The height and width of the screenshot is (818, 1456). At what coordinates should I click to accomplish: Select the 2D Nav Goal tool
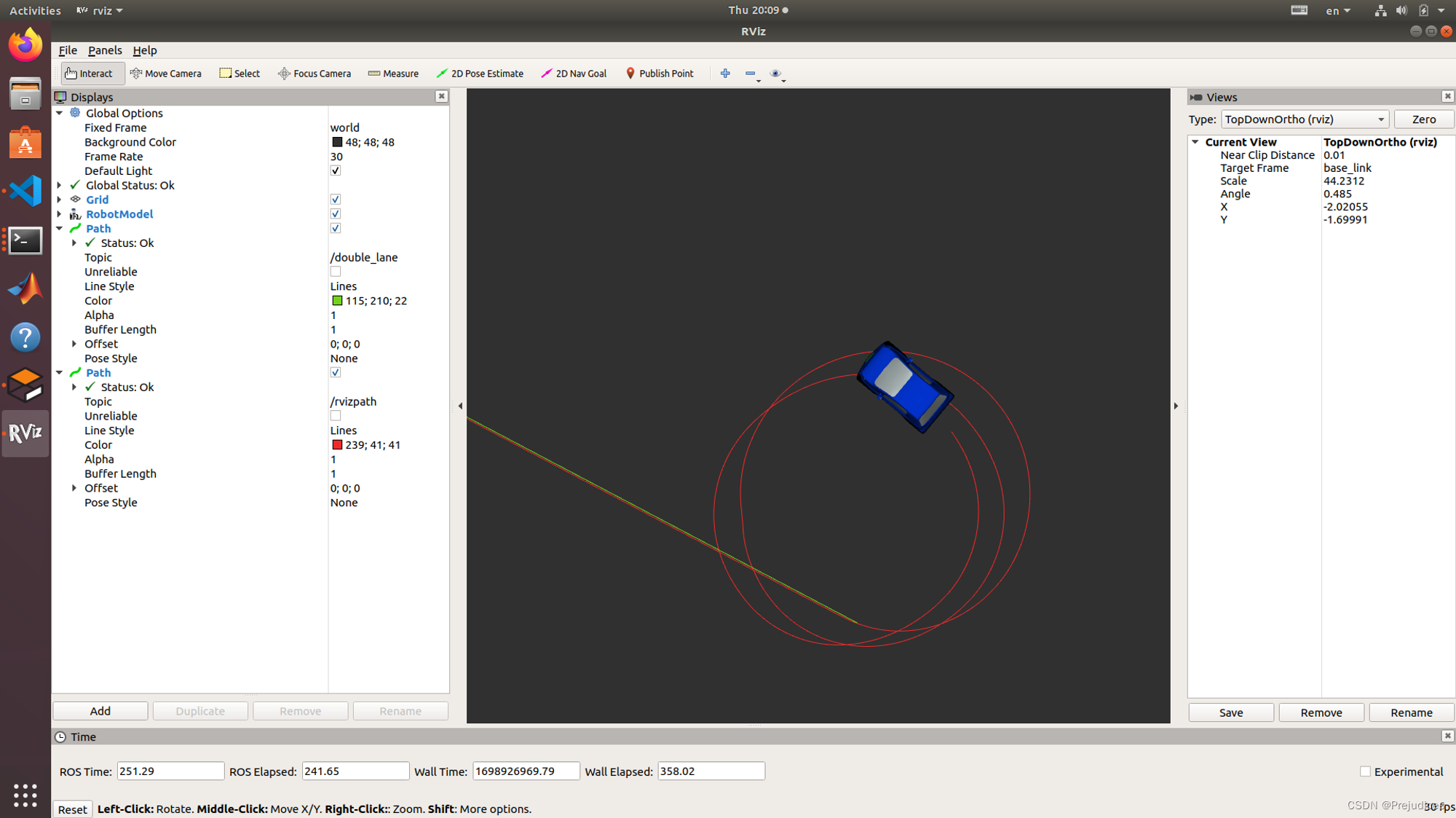[x=575, y=73]
